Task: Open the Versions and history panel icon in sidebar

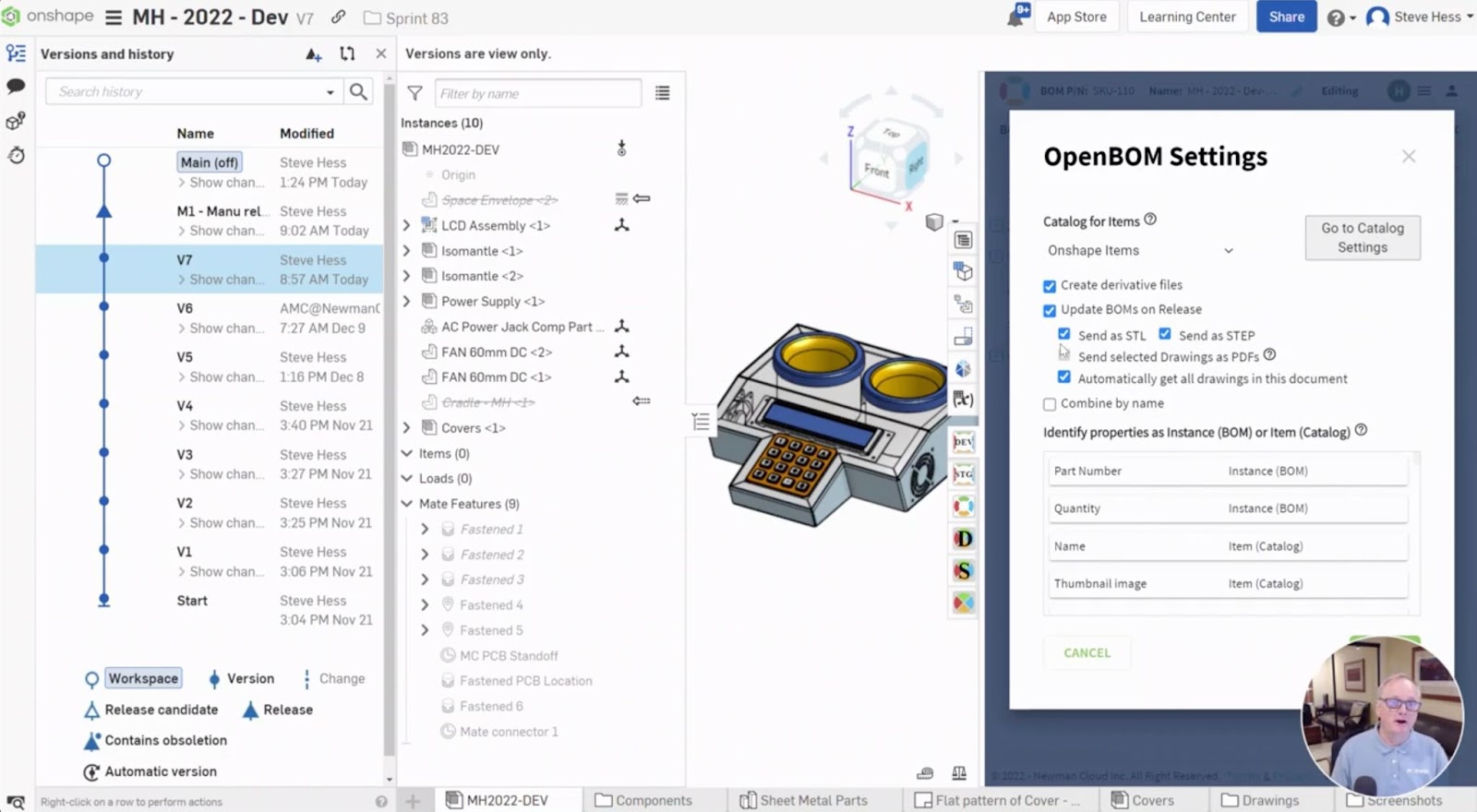Action: [16, 54]
